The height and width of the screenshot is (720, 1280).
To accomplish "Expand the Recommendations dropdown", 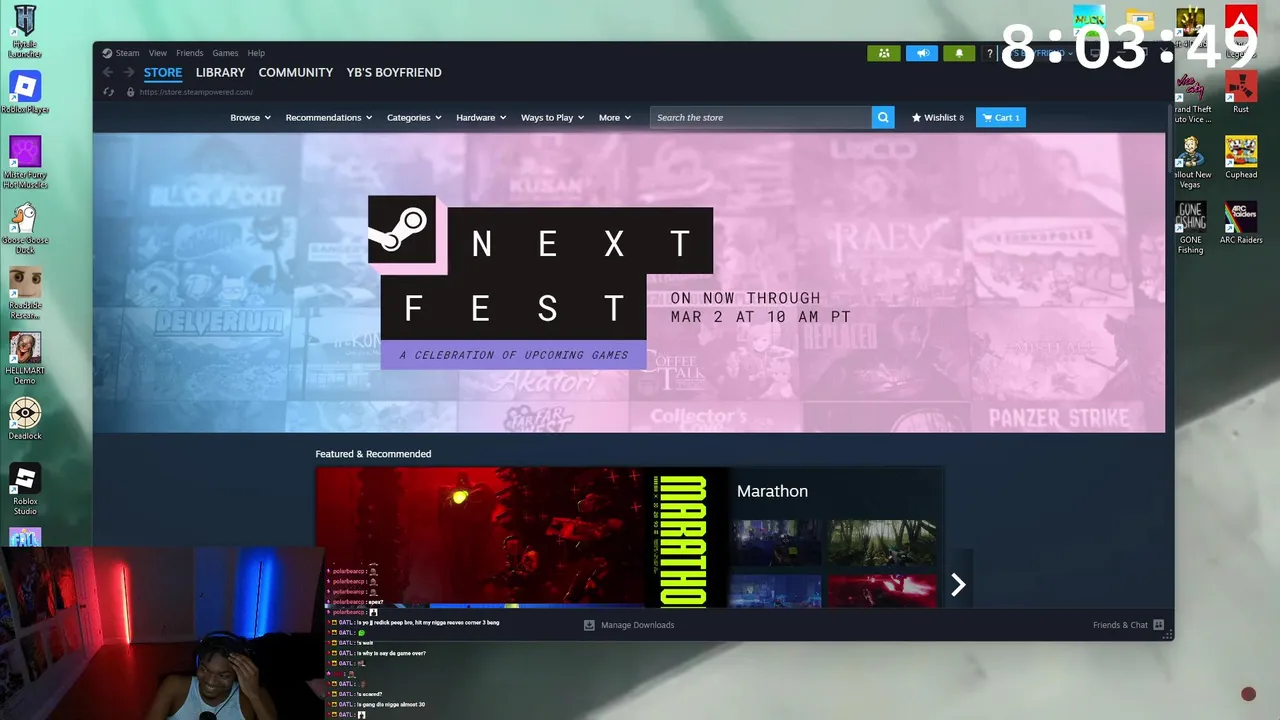I will coord(328,117).
